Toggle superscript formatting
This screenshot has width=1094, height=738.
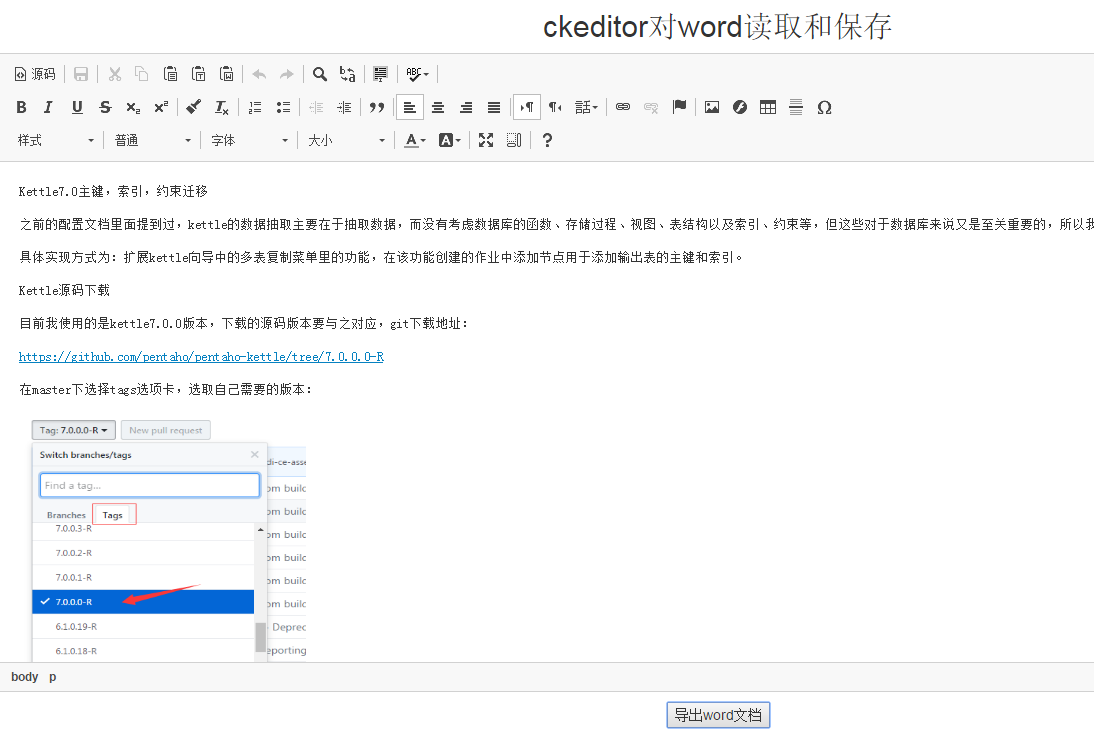click(x=161, y=107)
